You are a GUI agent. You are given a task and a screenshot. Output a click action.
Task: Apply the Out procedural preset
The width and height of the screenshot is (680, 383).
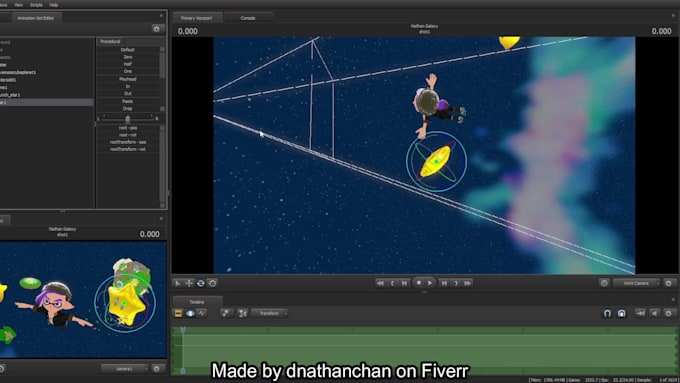click(x=128, y=93)
